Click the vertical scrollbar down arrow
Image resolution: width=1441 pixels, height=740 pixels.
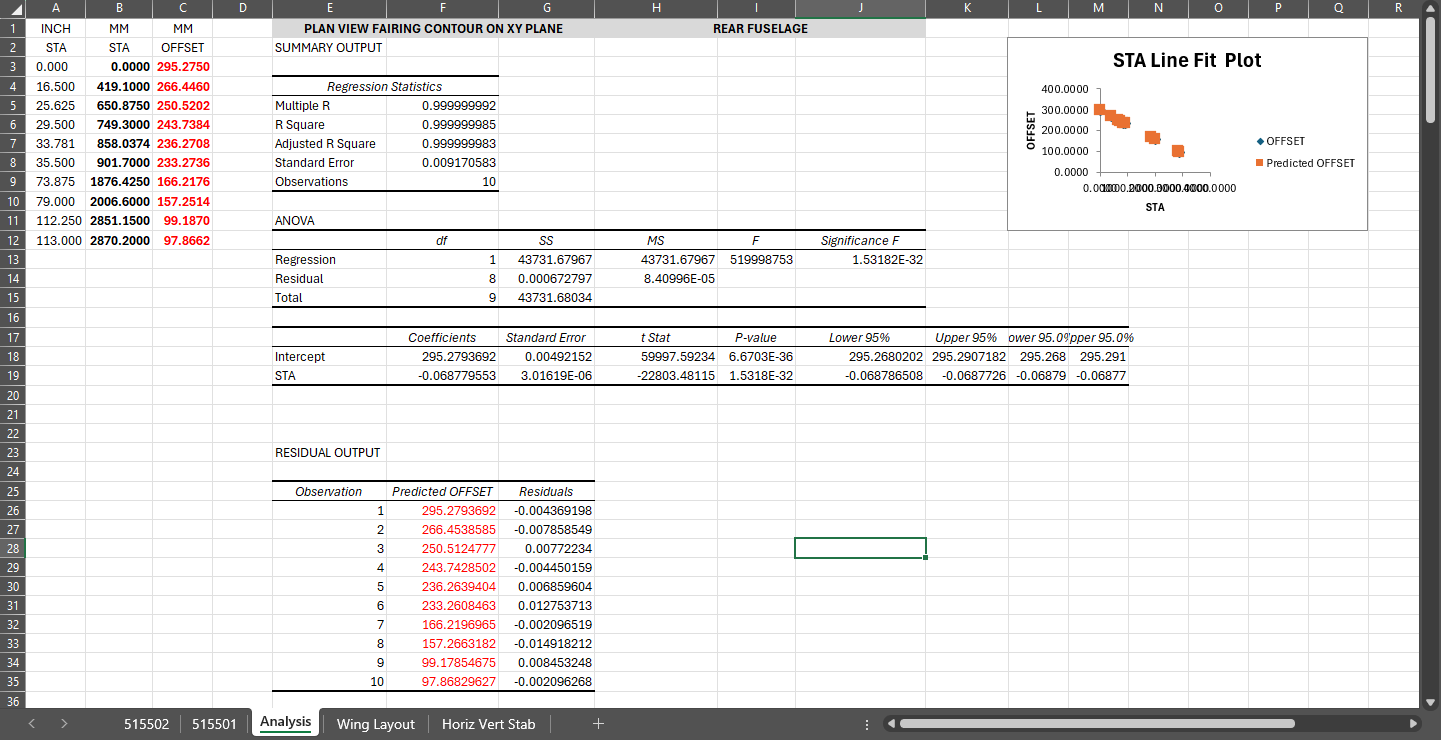(1429, 701)
